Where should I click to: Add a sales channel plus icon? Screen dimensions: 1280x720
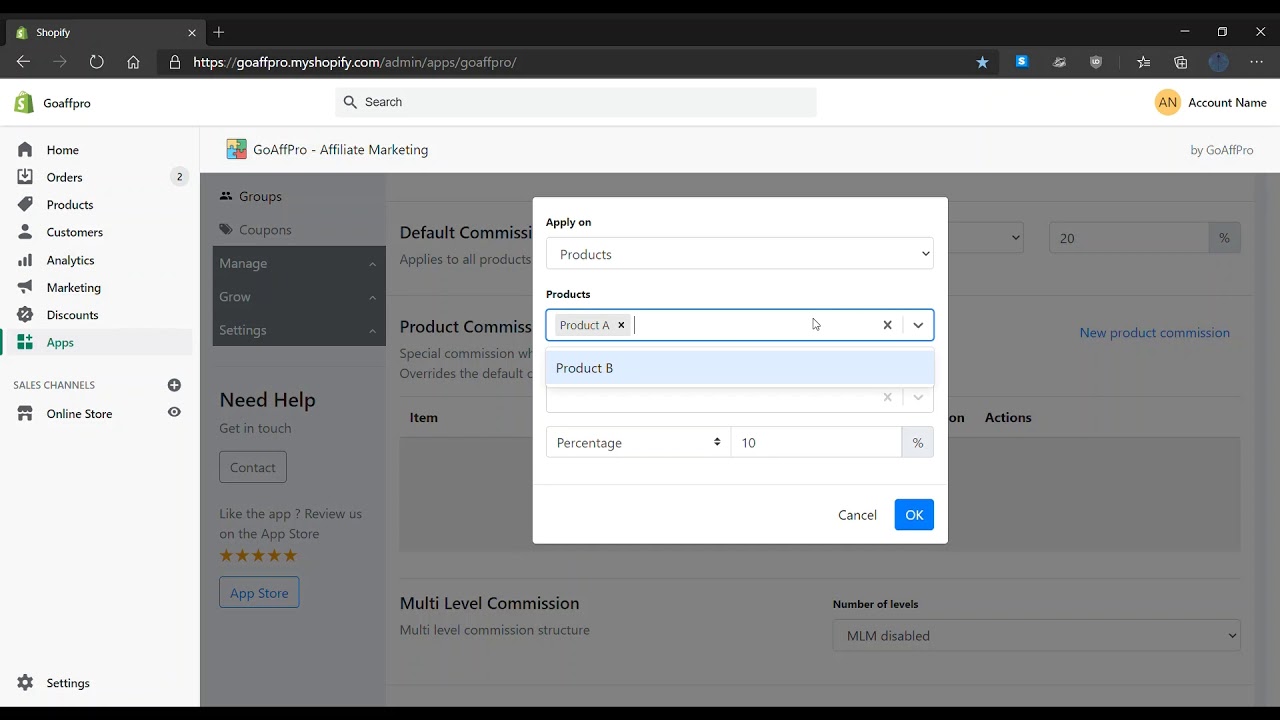pyautogui.click(x=174, y=385)
